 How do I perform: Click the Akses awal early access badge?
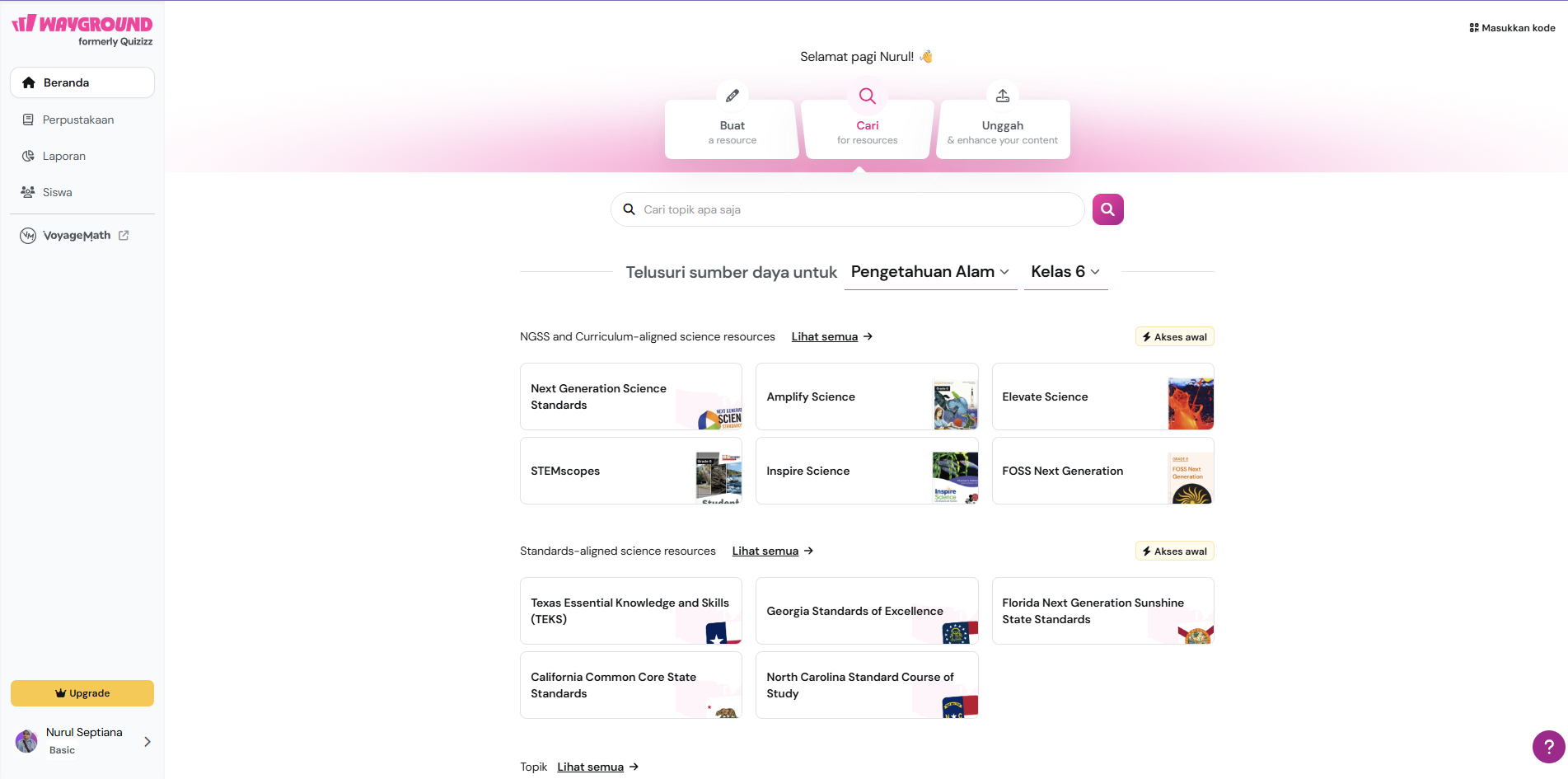click(x=1174, y=336)
